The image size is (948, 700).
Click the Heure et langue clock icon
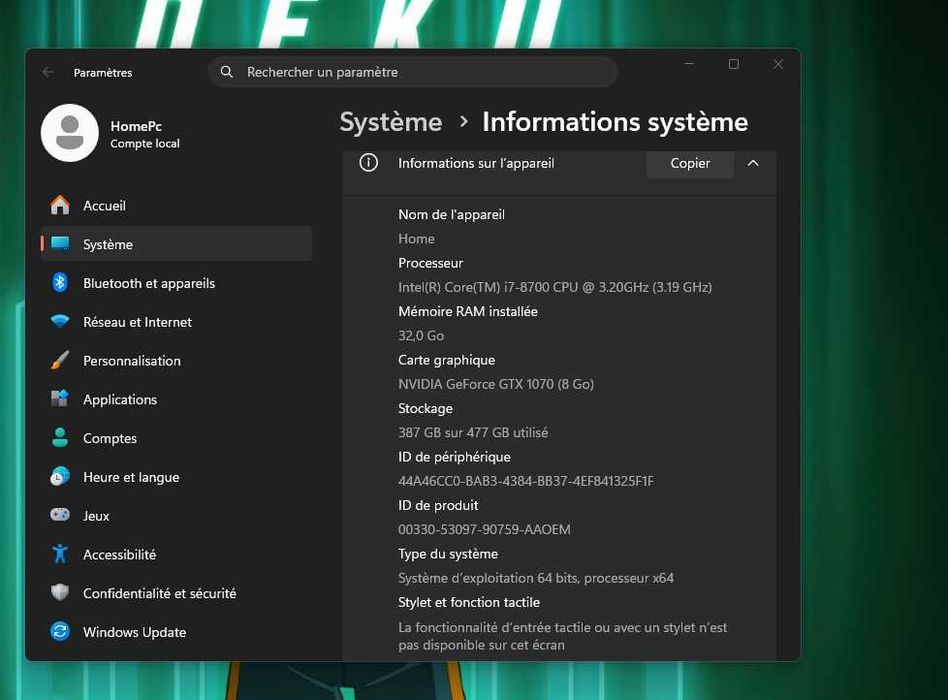point(60,476)
